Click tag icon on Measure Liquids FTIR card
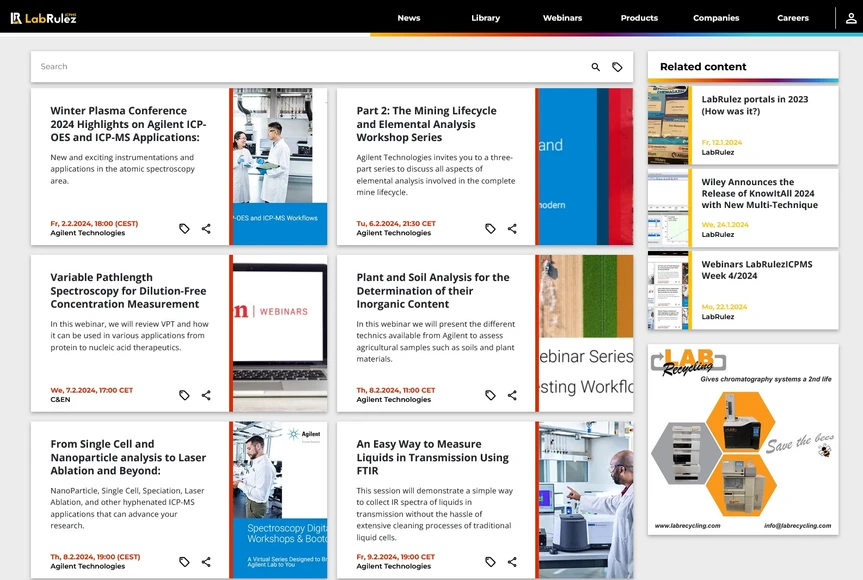 (490, 562)
